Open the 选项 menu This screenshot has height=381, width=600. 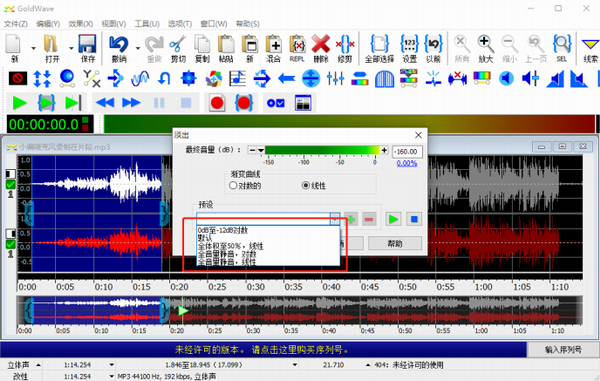coord(179,24)
